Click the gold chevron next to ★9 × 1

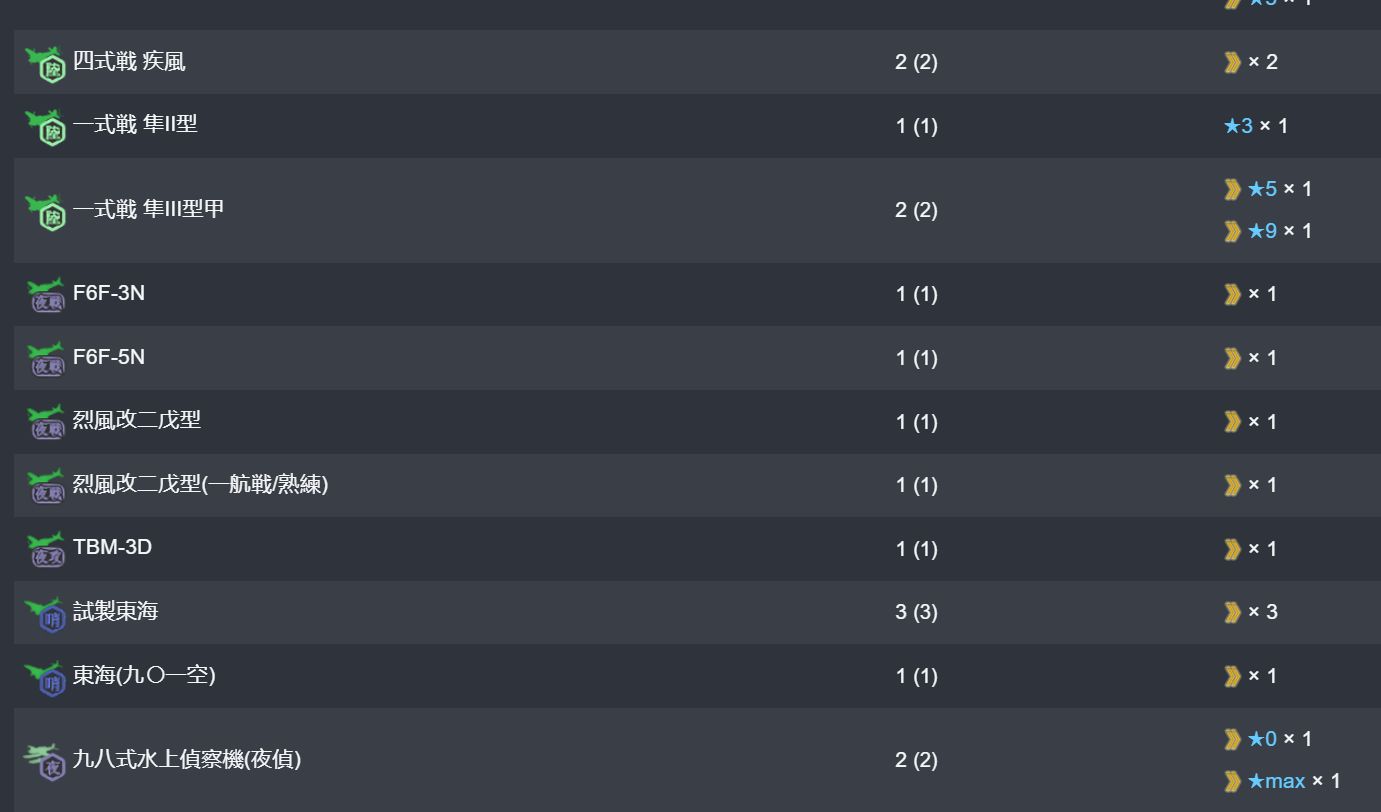pos(1232,231)
